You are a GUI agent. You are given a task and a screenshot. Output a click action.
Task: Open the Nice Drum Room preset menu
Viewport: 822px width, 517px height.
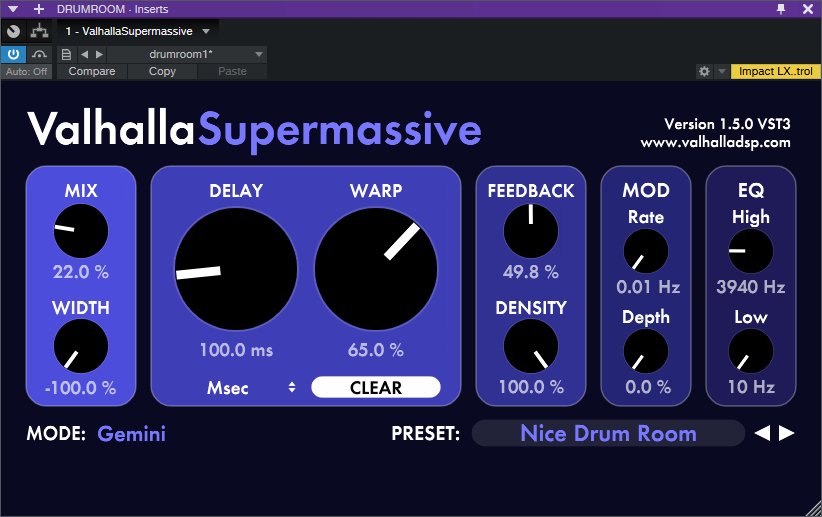pyautogui.click(x=608, y=434)
